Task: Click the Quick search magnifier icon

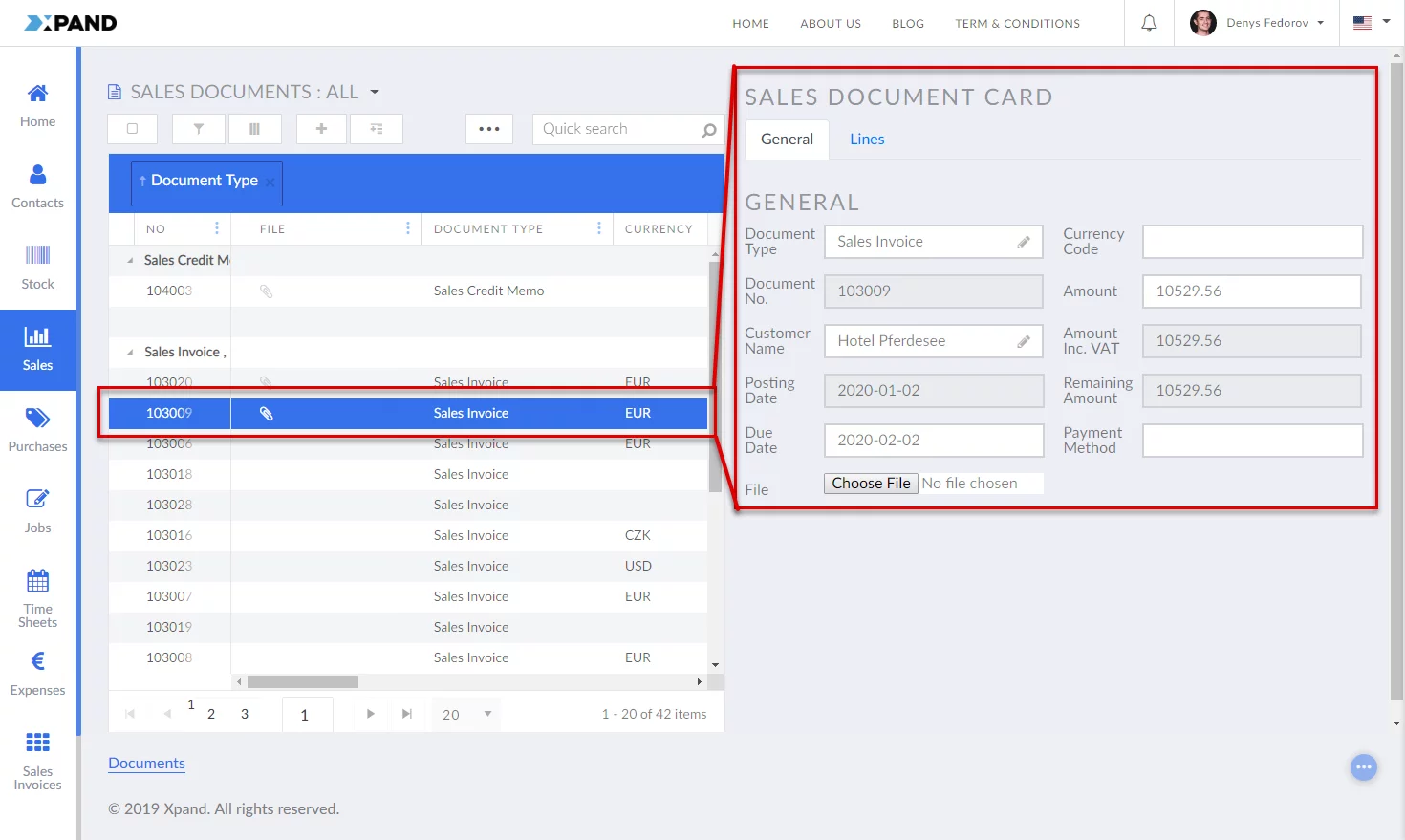Action: 708,130
